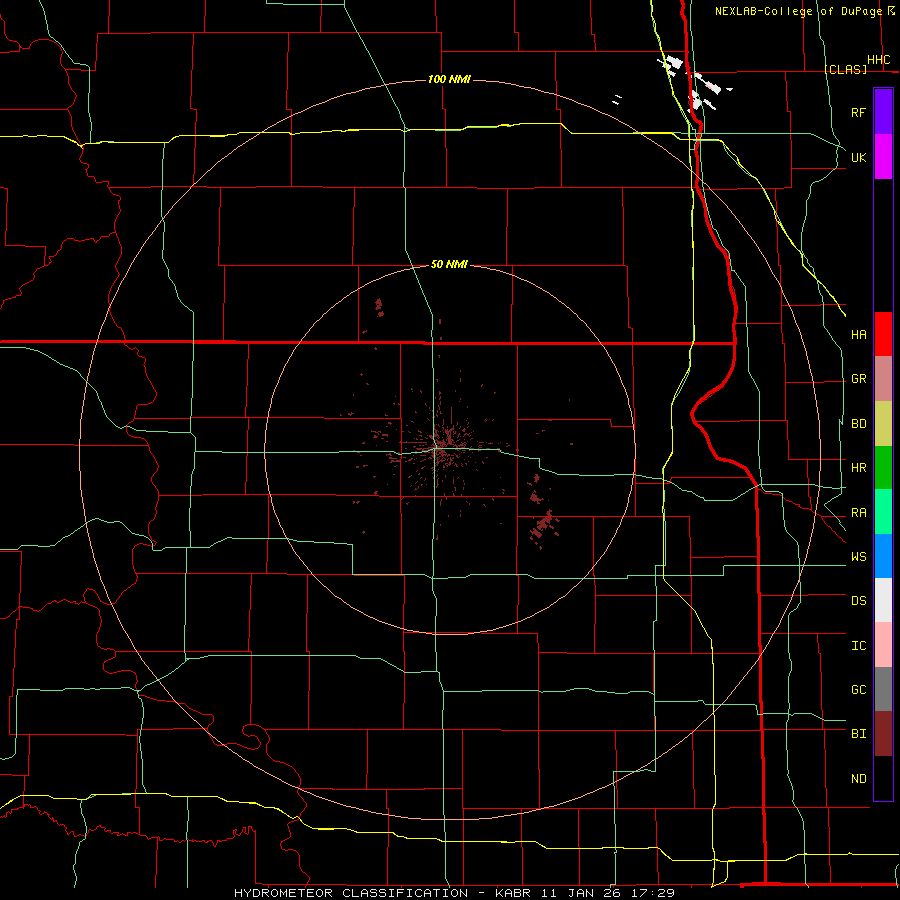Click the 'RA' legend label
This screenshot has width=900, height=900.
pos(858,513)
